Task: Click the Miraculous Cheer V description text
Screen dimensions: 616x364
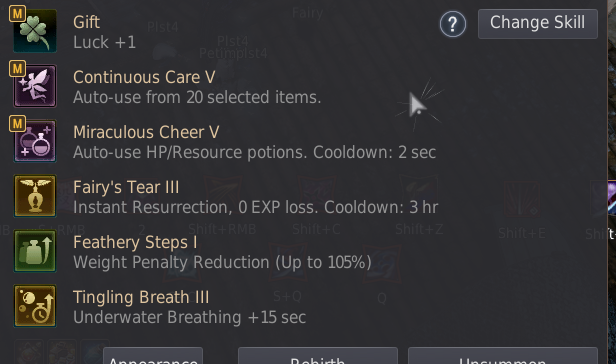Action: coord(255,152)
